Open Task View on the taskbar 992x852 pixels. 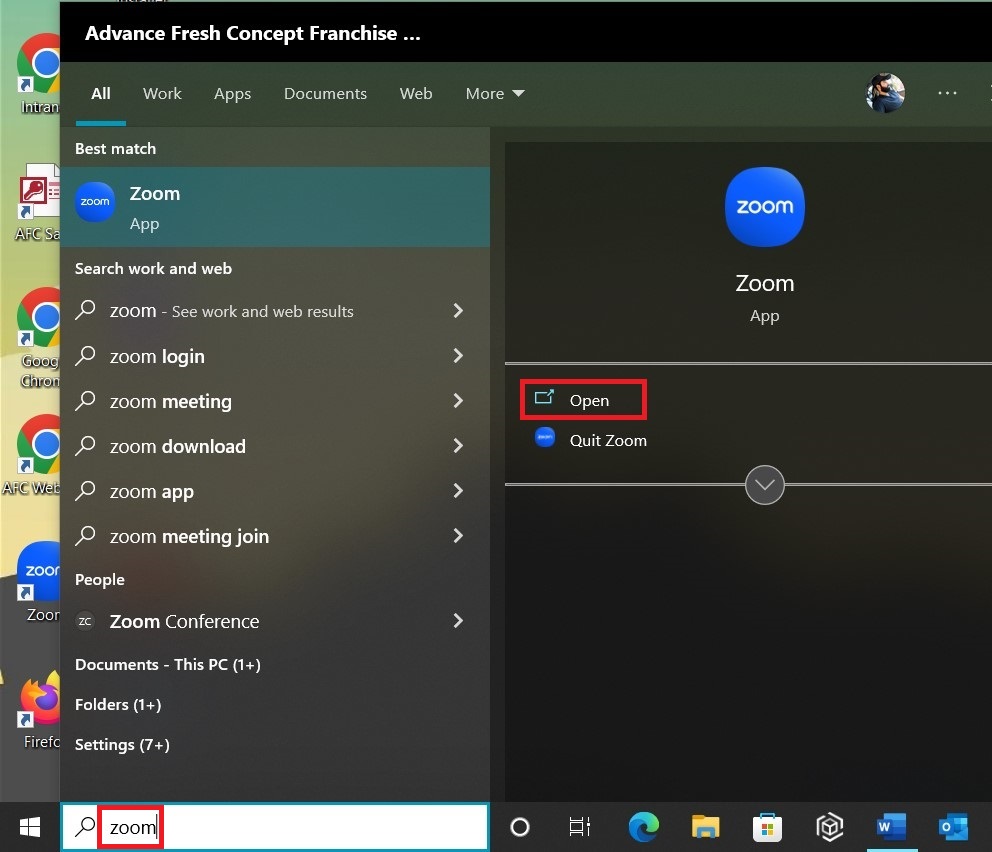coord(580,827)
